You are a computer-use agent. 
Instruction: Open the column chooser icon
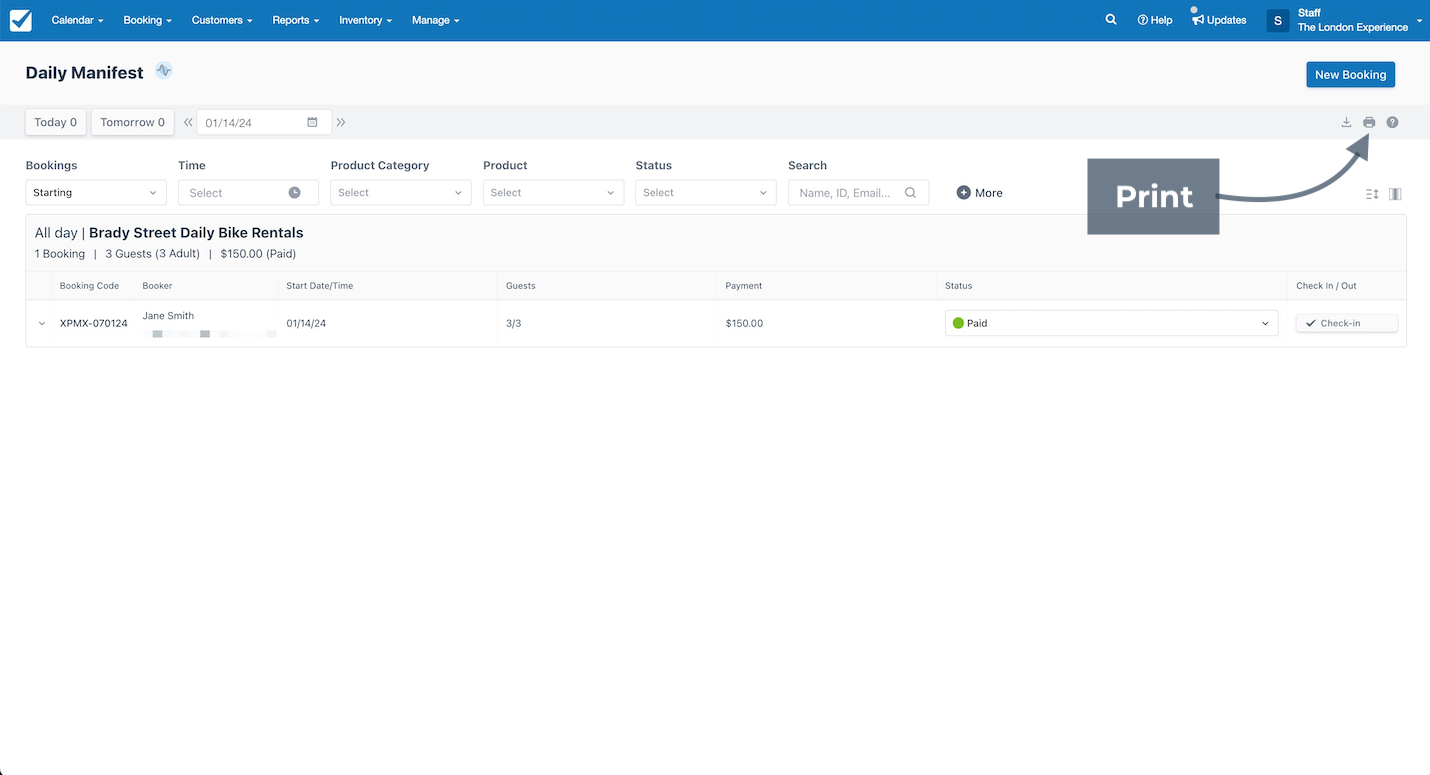point(1395,194)
